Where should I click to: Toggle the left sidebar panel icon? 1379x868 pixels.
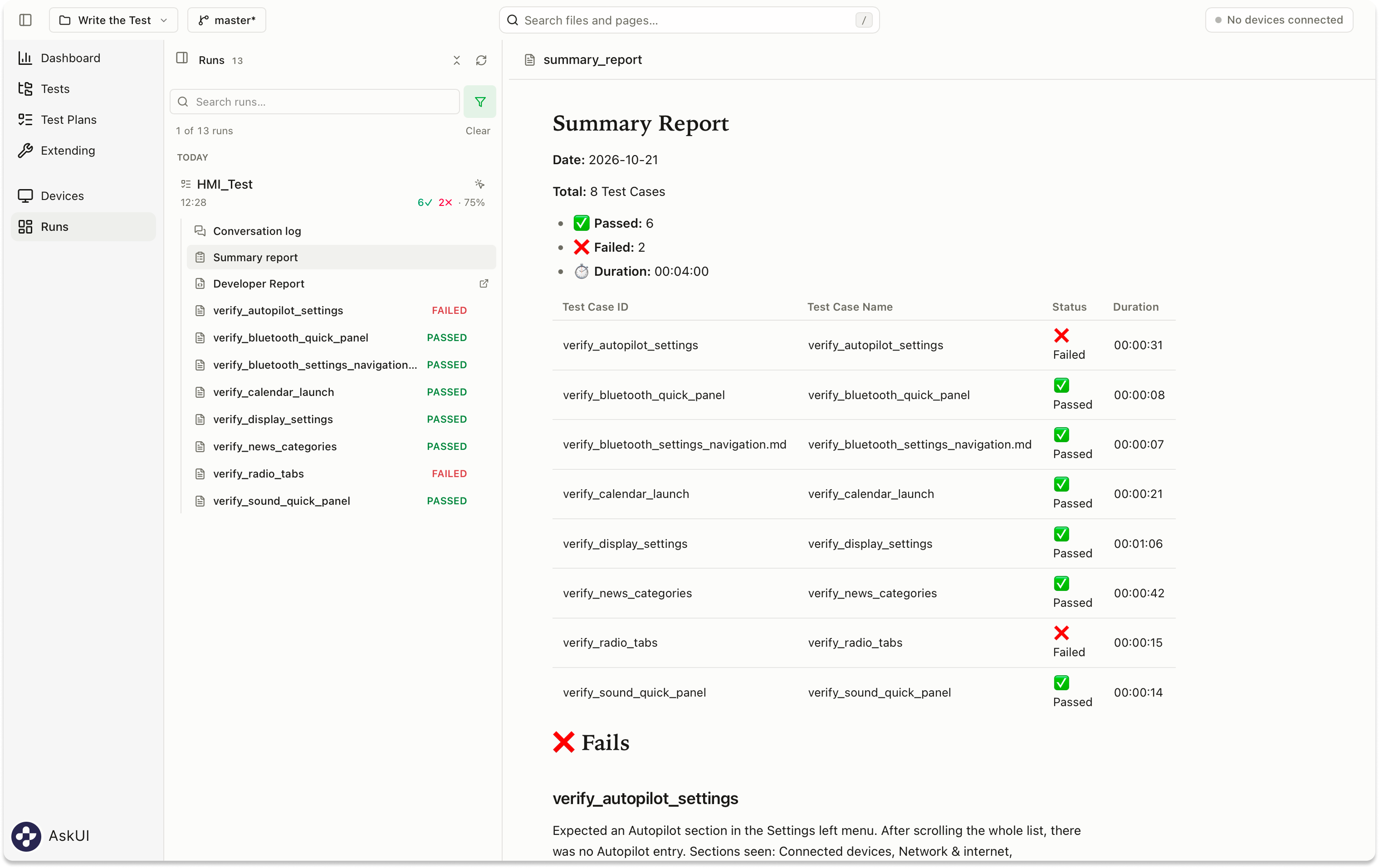(25, 20)
